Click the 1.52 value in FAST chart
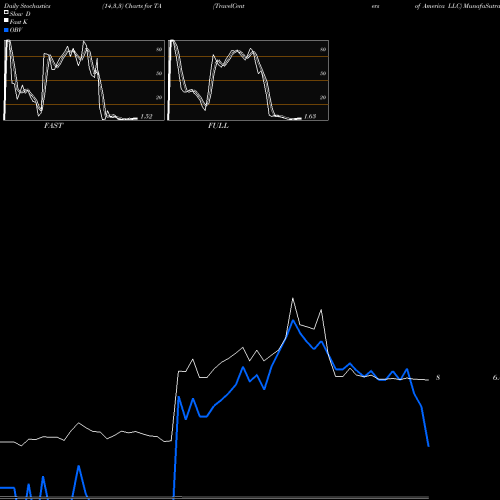 (x=146, y=116)
